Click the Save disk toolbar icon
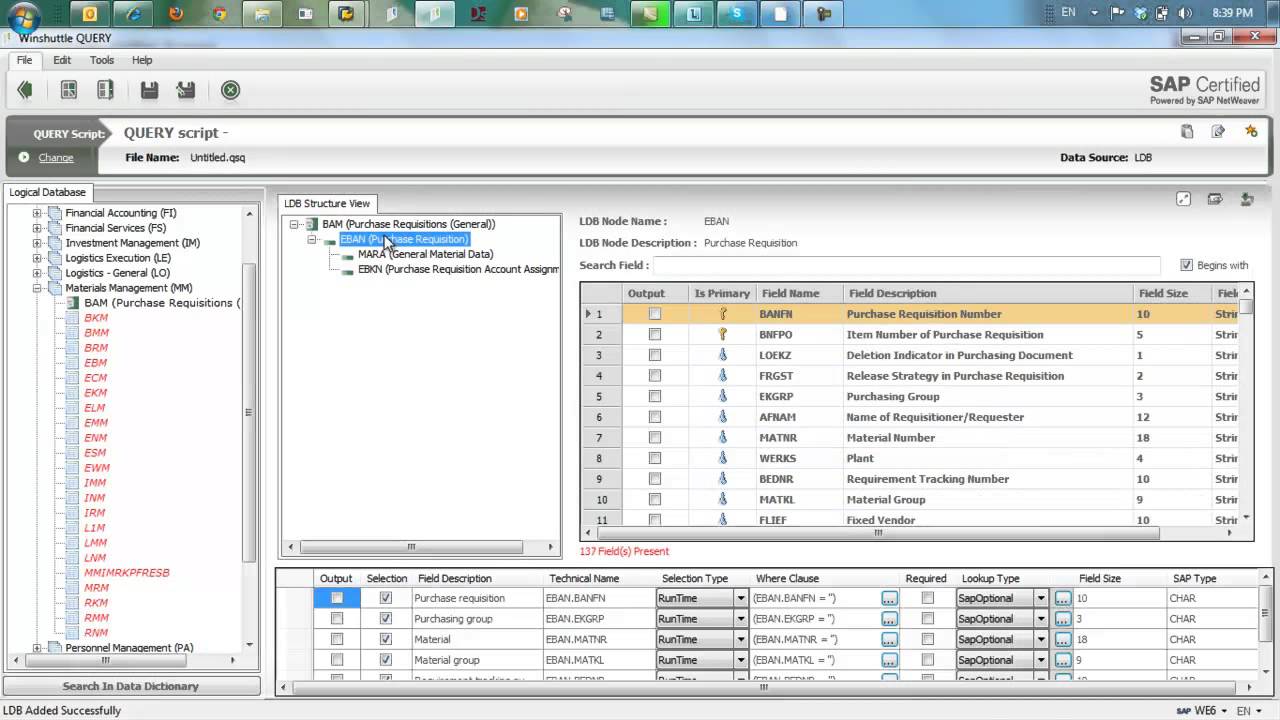The width and height of the screenshot is (1280, 720). [x=149, y=90]
